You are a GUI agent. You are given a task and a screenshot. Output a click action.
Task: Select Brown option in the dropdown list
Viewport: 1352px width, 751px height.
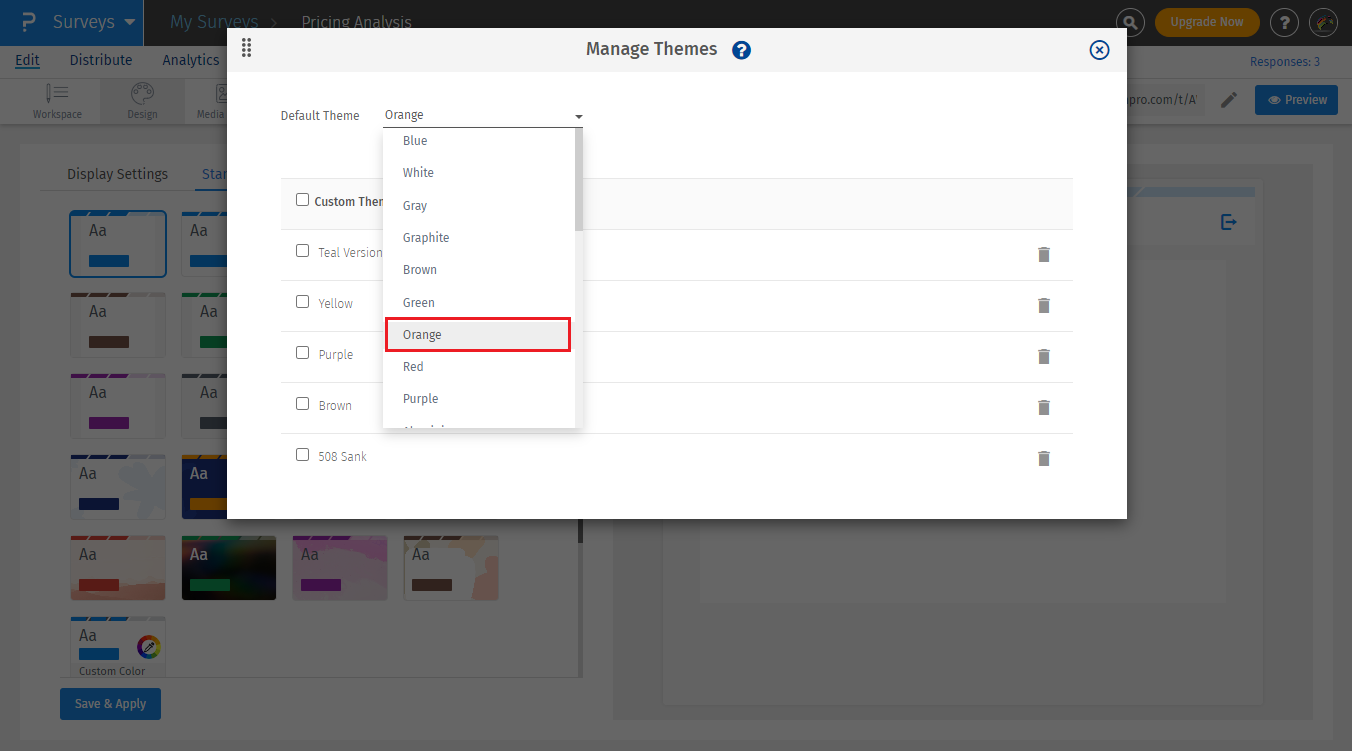479,270
